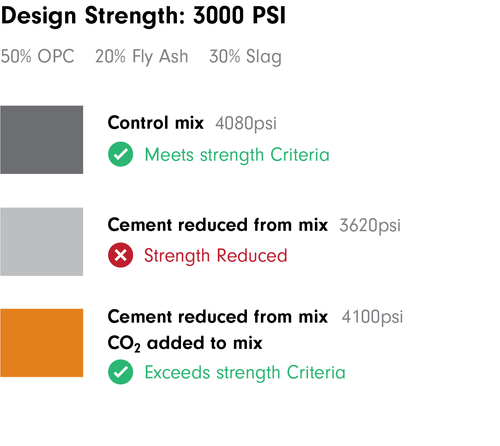Click the Control mix title
500x446 pixels.
(x=155, y=123)
